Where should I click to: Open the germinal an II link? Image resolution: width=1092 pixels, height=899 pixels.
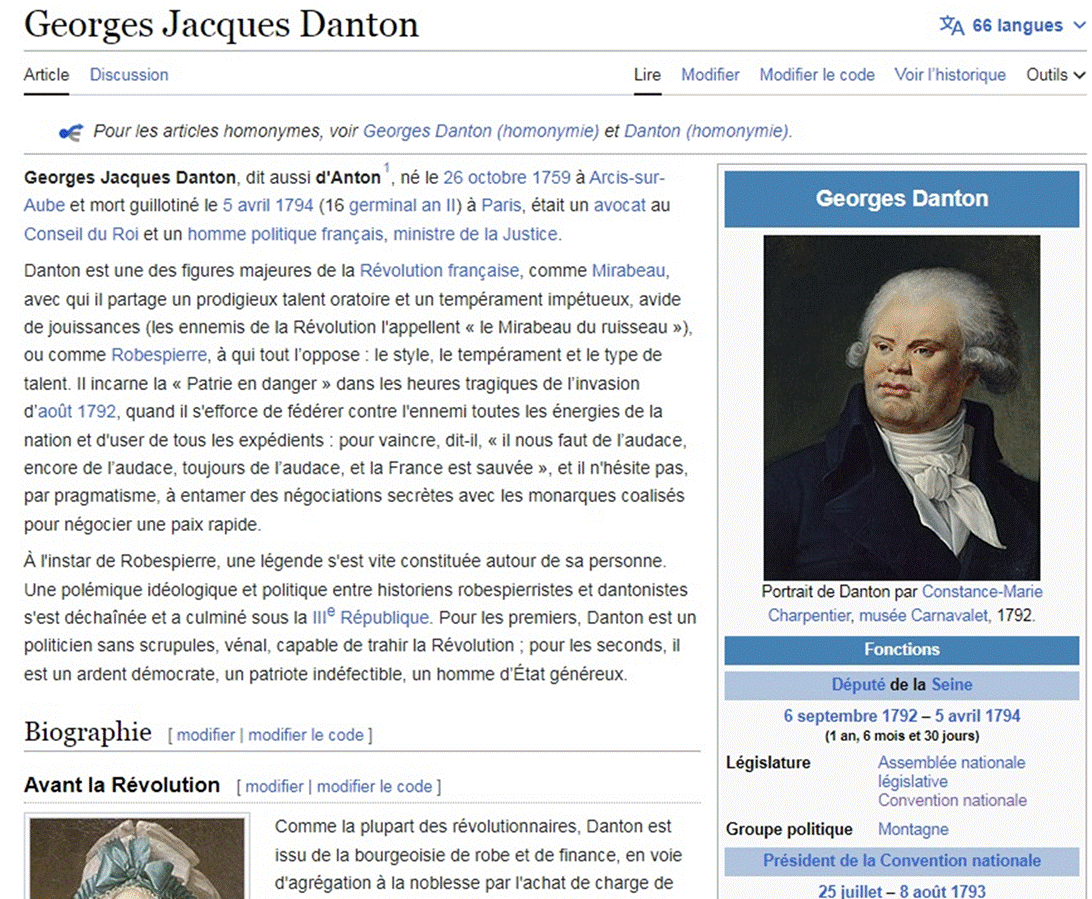pyautogui.click(x=402, y=205)
